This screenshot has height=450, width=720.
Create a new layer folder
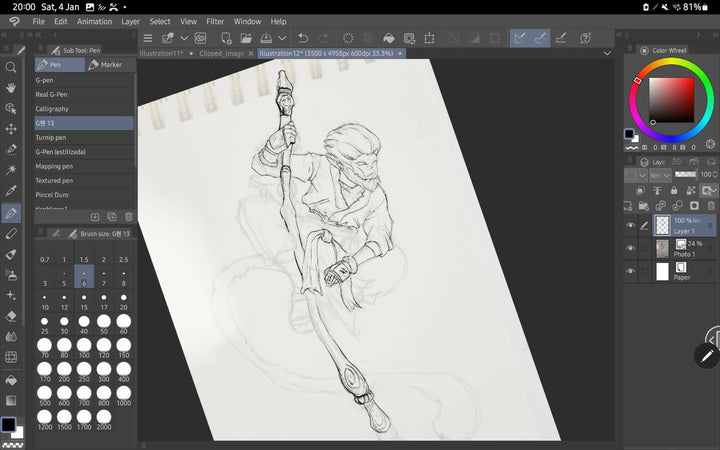[x=643, y=206]
